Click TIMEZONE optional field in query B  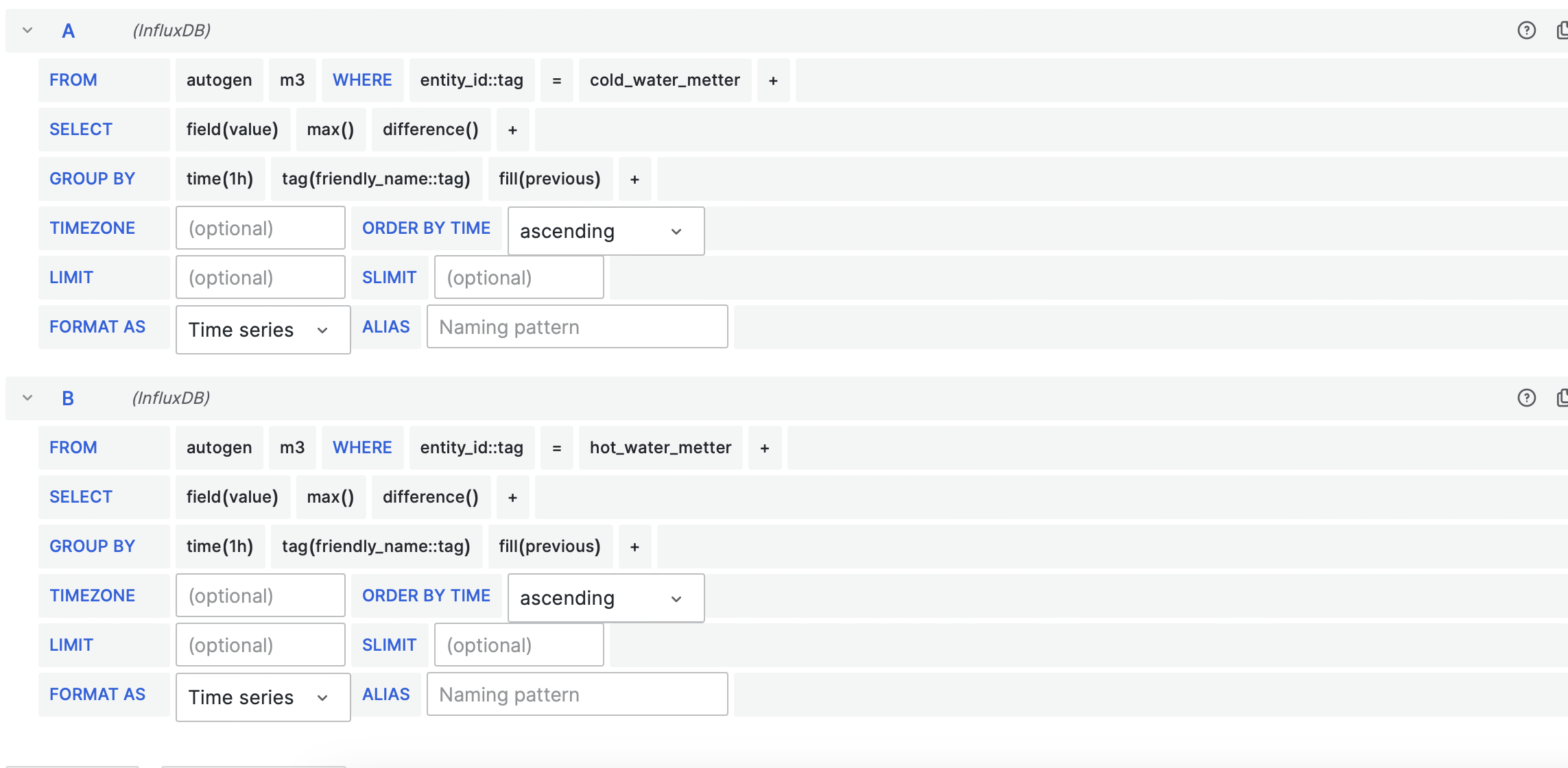click(260, 596)
